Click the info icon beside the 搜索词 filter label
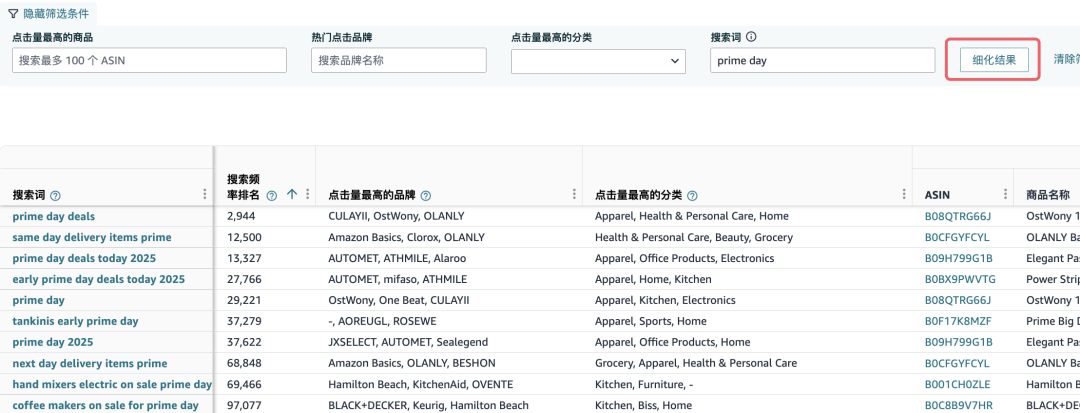The width and height of the screenshot is (1080, 413). click(751, 37)
